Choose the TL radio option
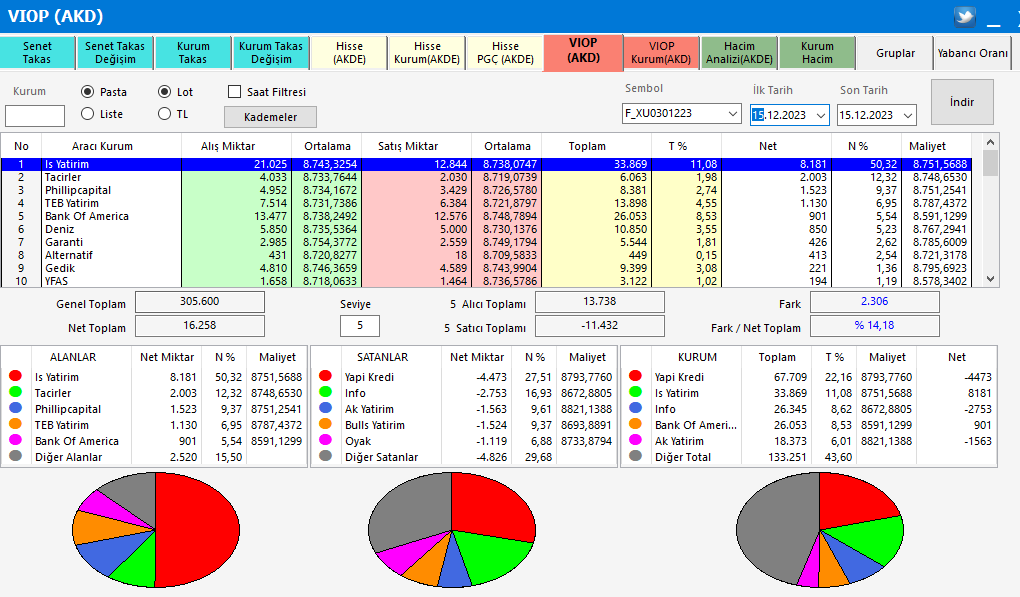The width and height of the screenshot is (1020, 597). [x=165, y=114]
